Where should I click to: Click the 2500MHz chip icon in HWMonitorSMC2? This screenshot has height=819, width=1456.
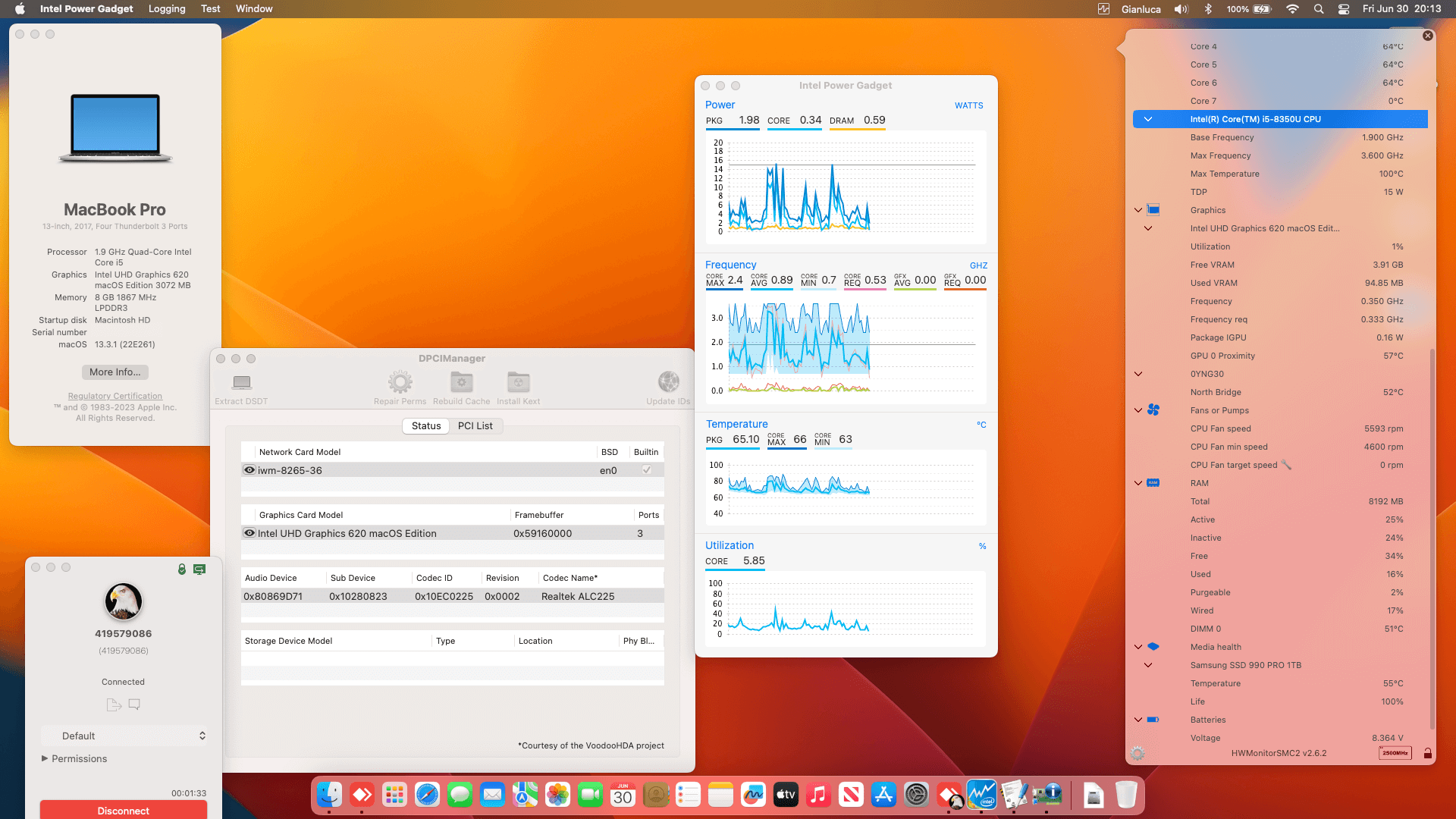tap(1395, 753)
